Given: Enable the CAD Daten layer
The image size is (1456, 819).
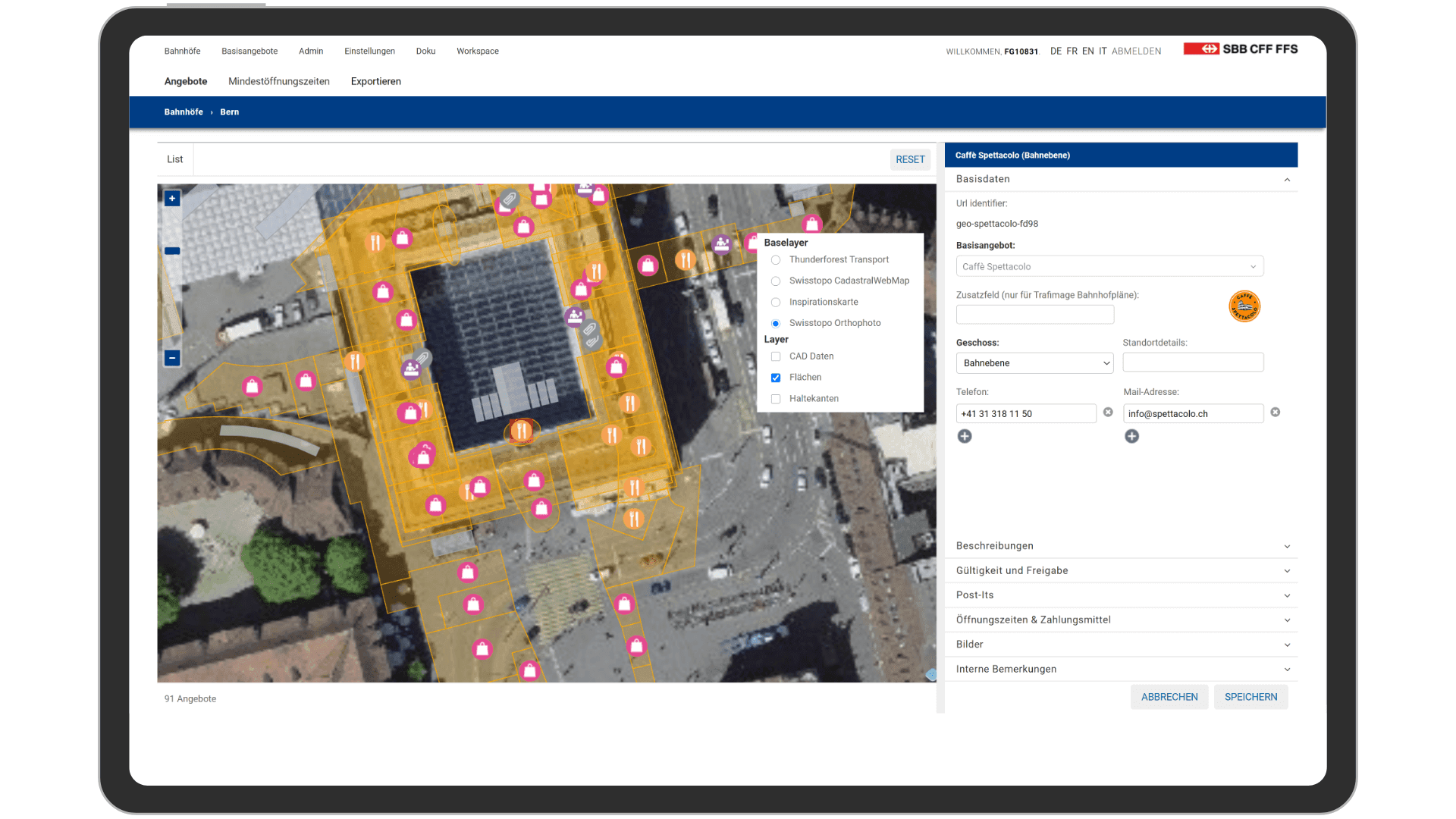Looking at the screenshot, I should coord(776,356).
